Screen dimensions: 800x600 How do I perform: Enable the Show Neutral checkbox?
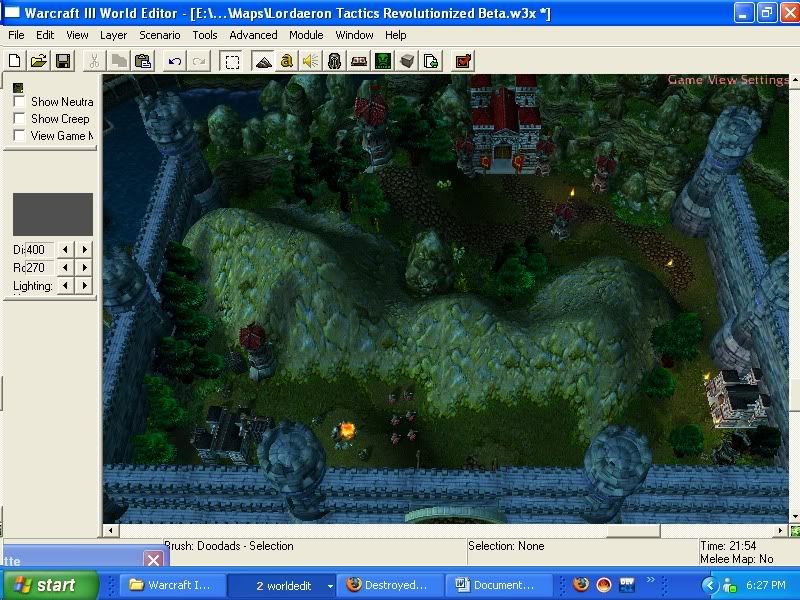(x=19, y=102)
